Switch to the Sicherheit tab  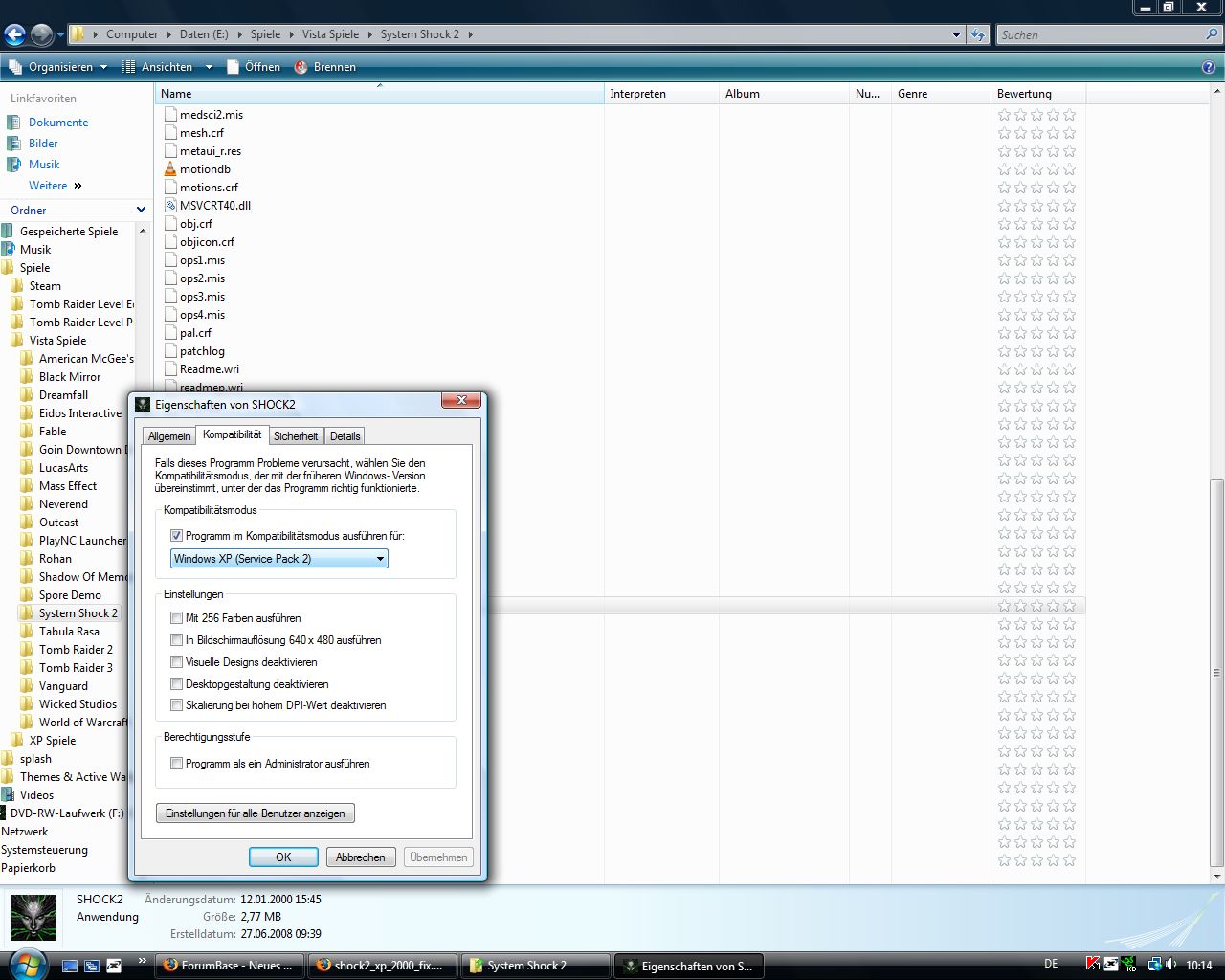click(296, 436)
